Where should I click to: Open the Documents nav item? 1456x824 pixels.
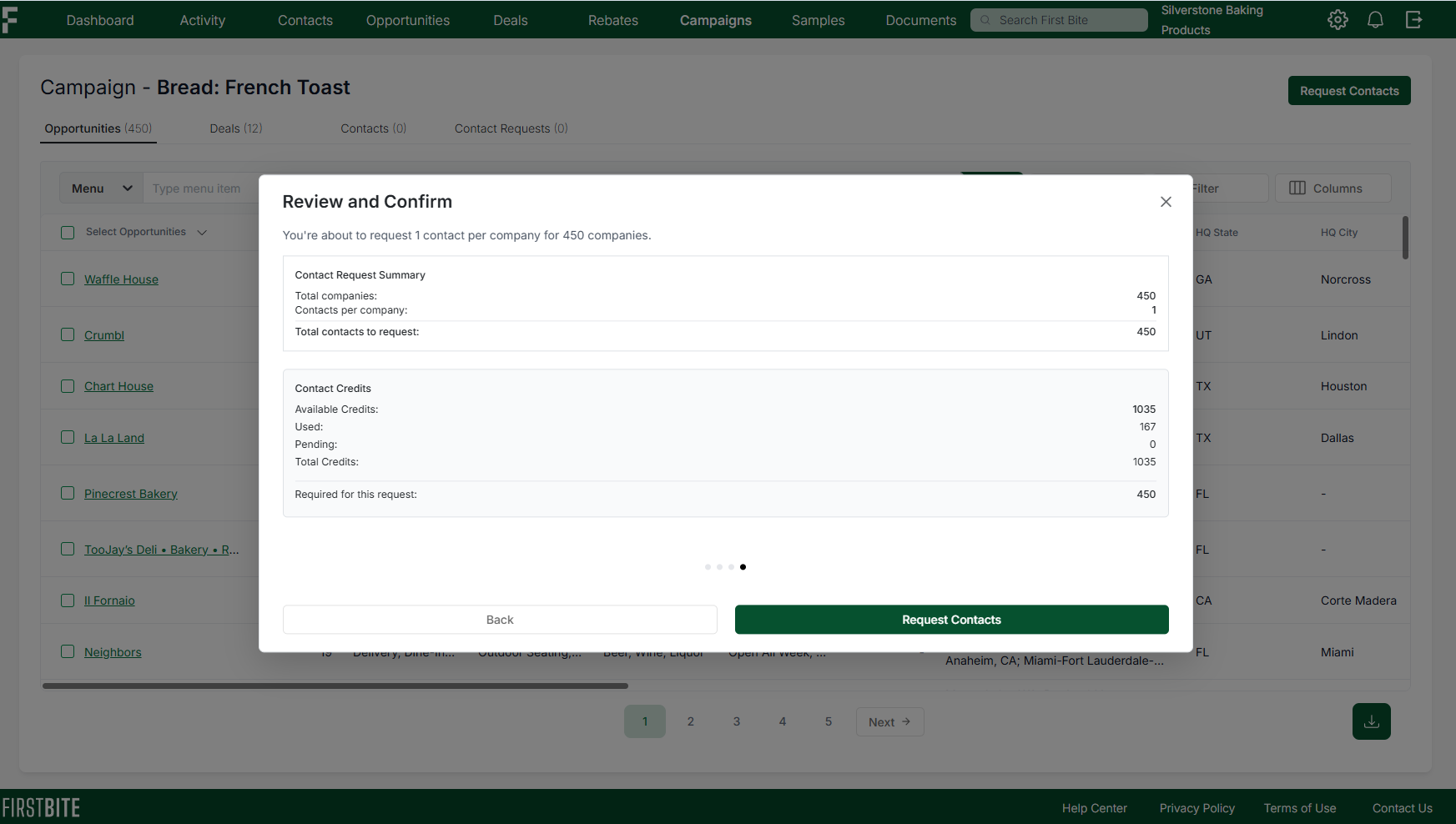coord(921,20)
